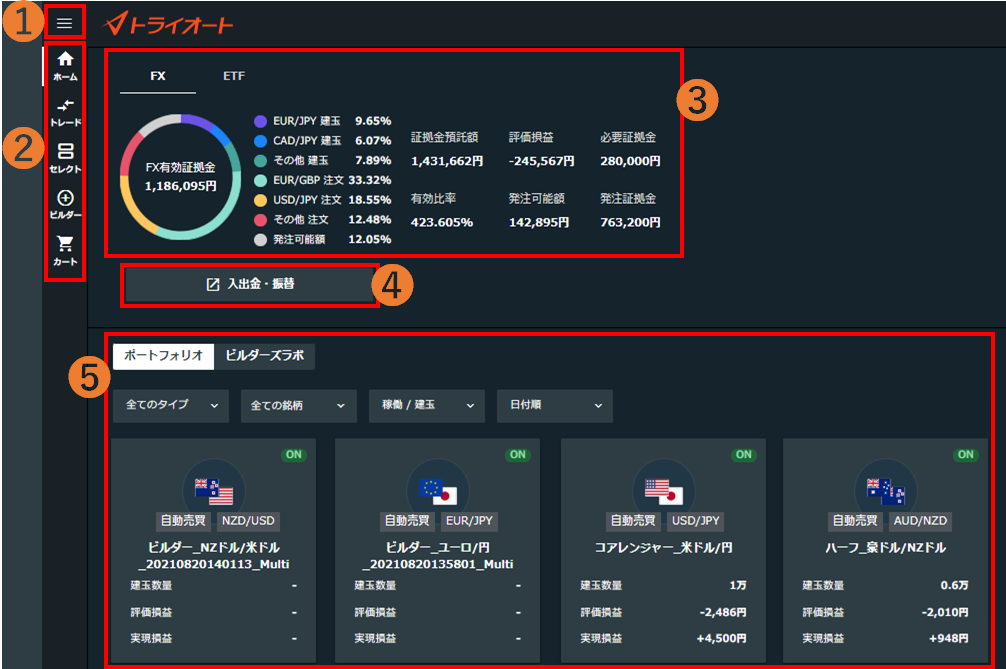
Task: Switch to the FX tab
Action: (x=158, y=76)
